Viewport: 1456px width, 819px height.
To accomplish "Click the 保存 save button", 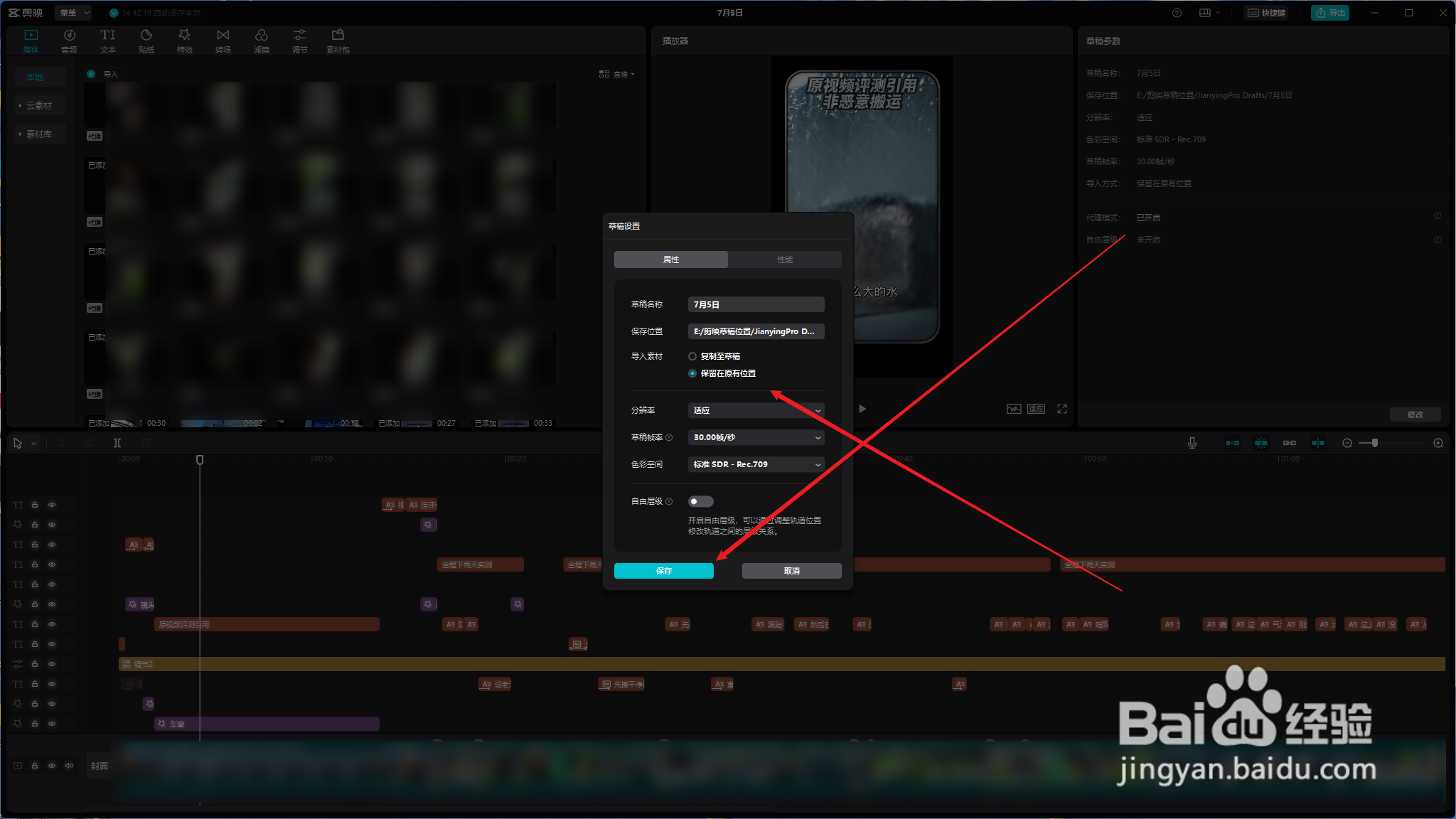I will click(663, 571).
